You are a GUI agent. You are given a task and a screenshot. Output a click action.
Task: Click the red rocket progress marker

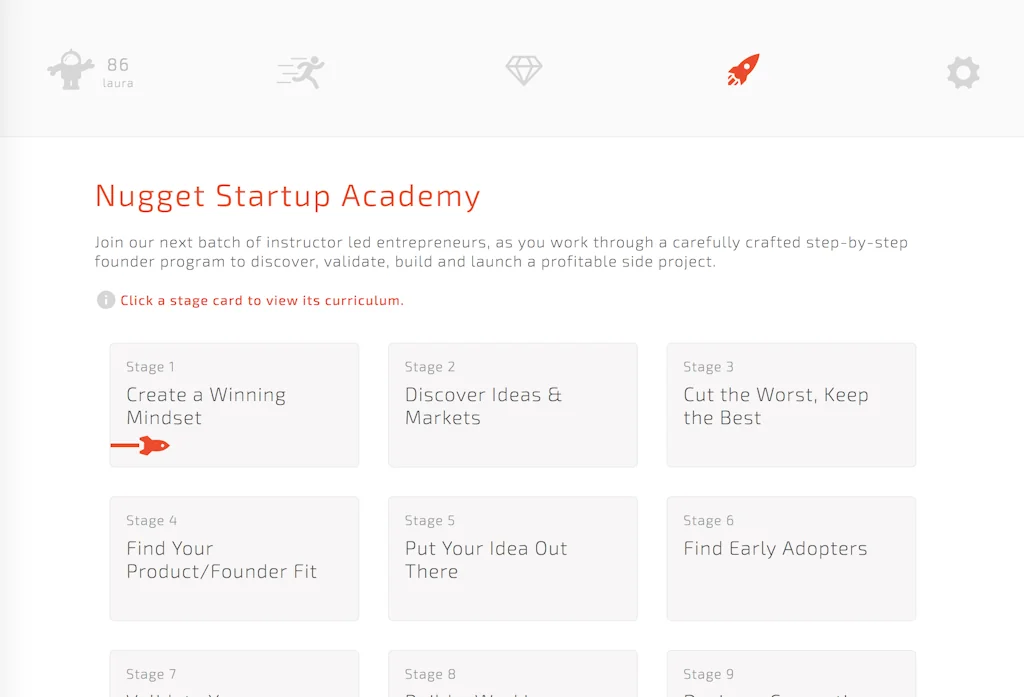click(152, 445)
